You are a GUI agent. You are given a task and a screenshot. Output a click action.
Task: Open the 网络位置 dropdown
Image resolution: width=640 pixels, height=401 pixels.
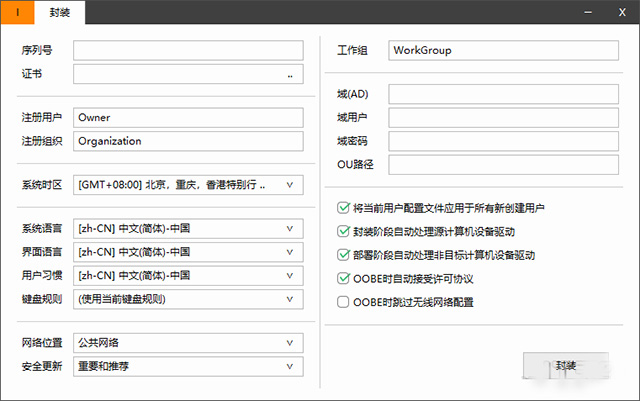[x=290, y=343]
